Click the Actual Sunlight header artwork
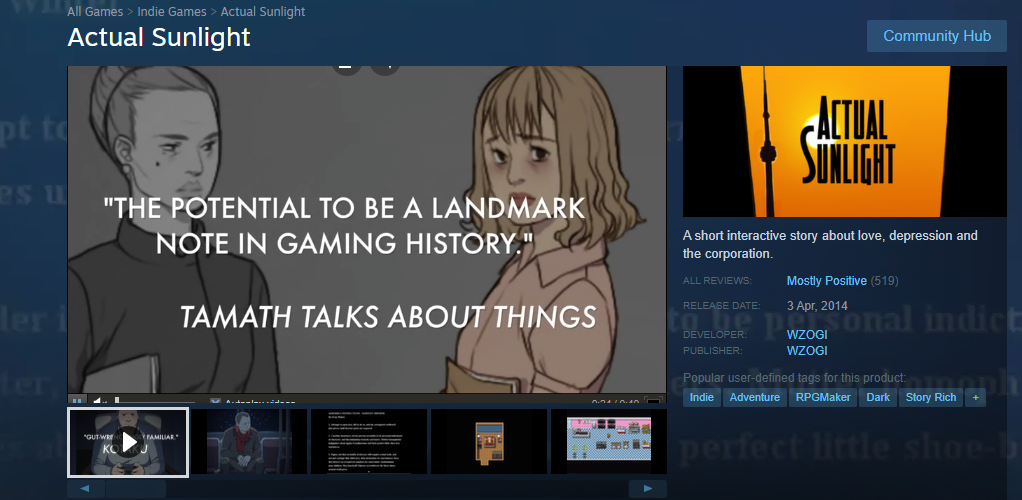 (845, 141)
